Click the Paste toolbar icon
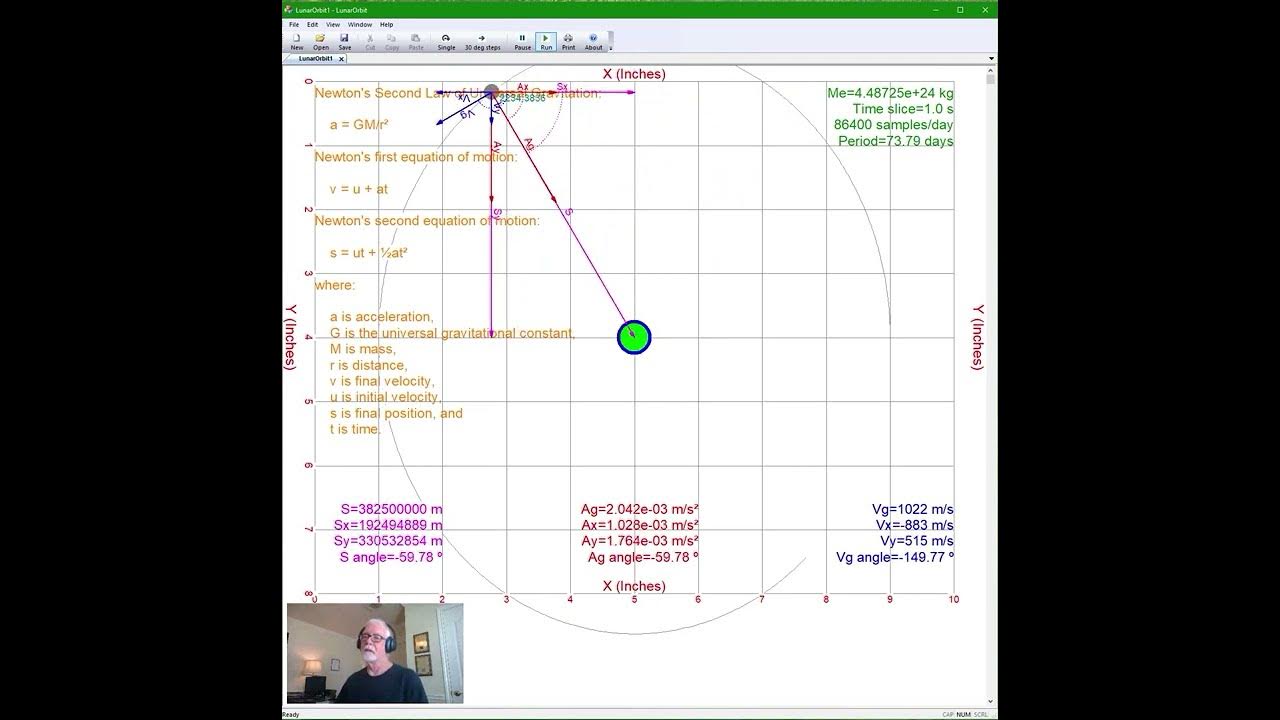 tap(416, 41)
